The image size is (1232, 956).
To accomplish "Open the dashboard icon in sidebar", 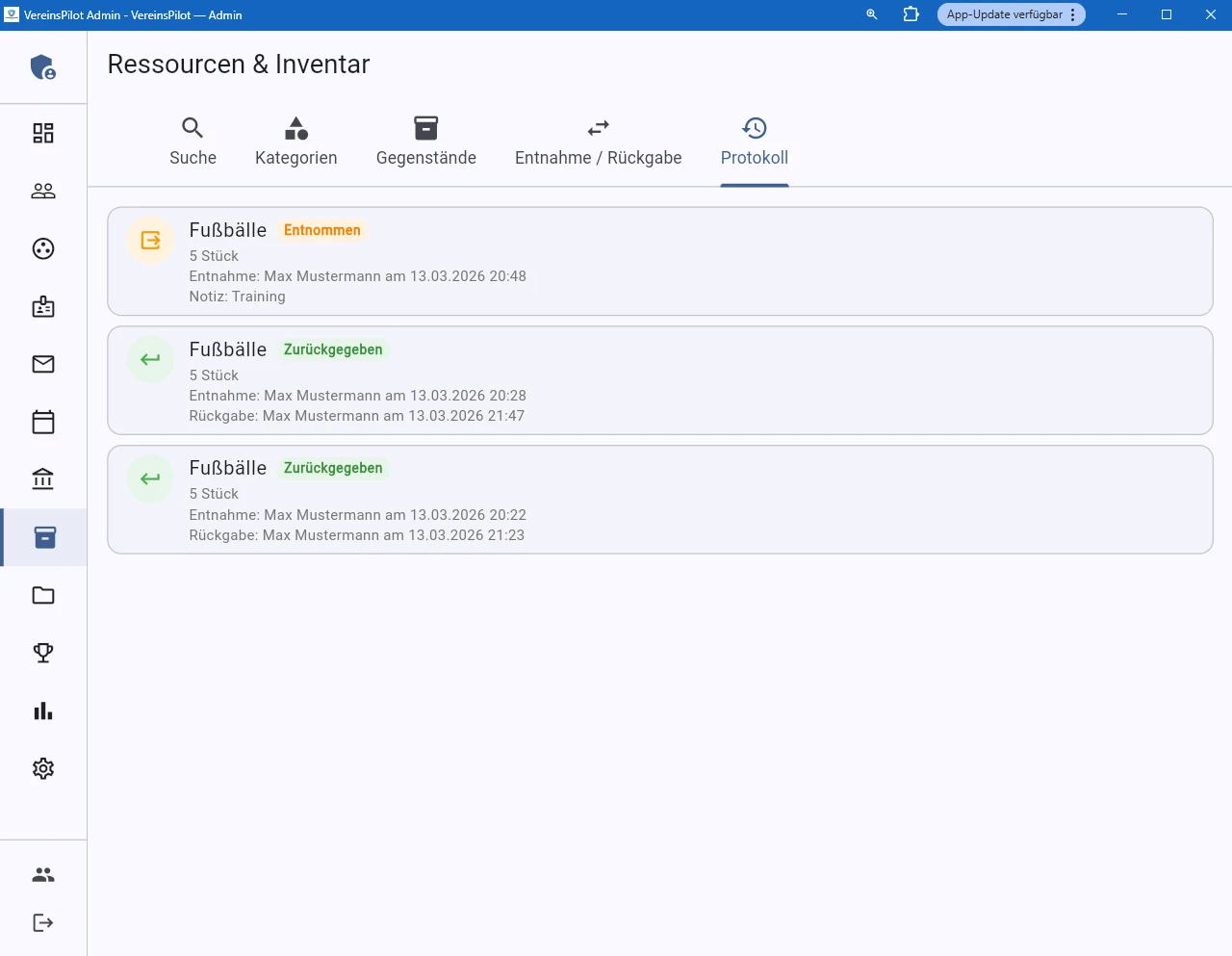I will pyautogui.click(x=43, y=133).
